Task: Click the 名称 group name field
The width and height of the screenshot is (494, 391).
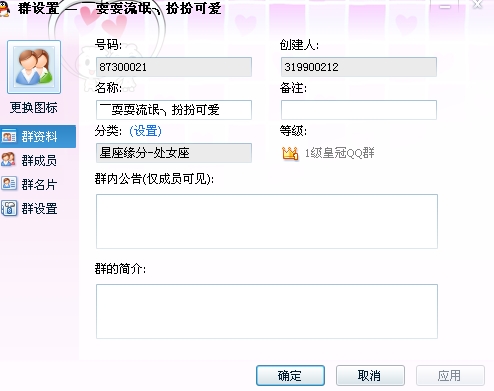Action: pos(174,110)
